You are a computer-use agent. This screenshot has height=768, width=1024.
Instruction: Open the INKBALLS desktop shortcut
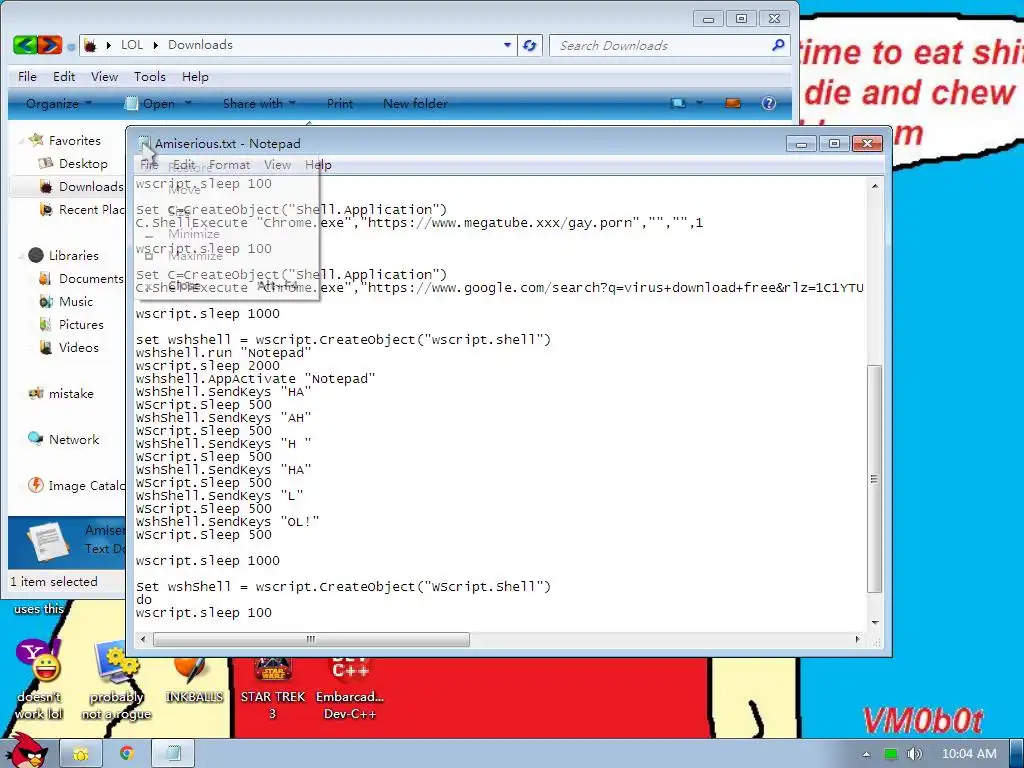pyautogui.click(x=194, y=679)
